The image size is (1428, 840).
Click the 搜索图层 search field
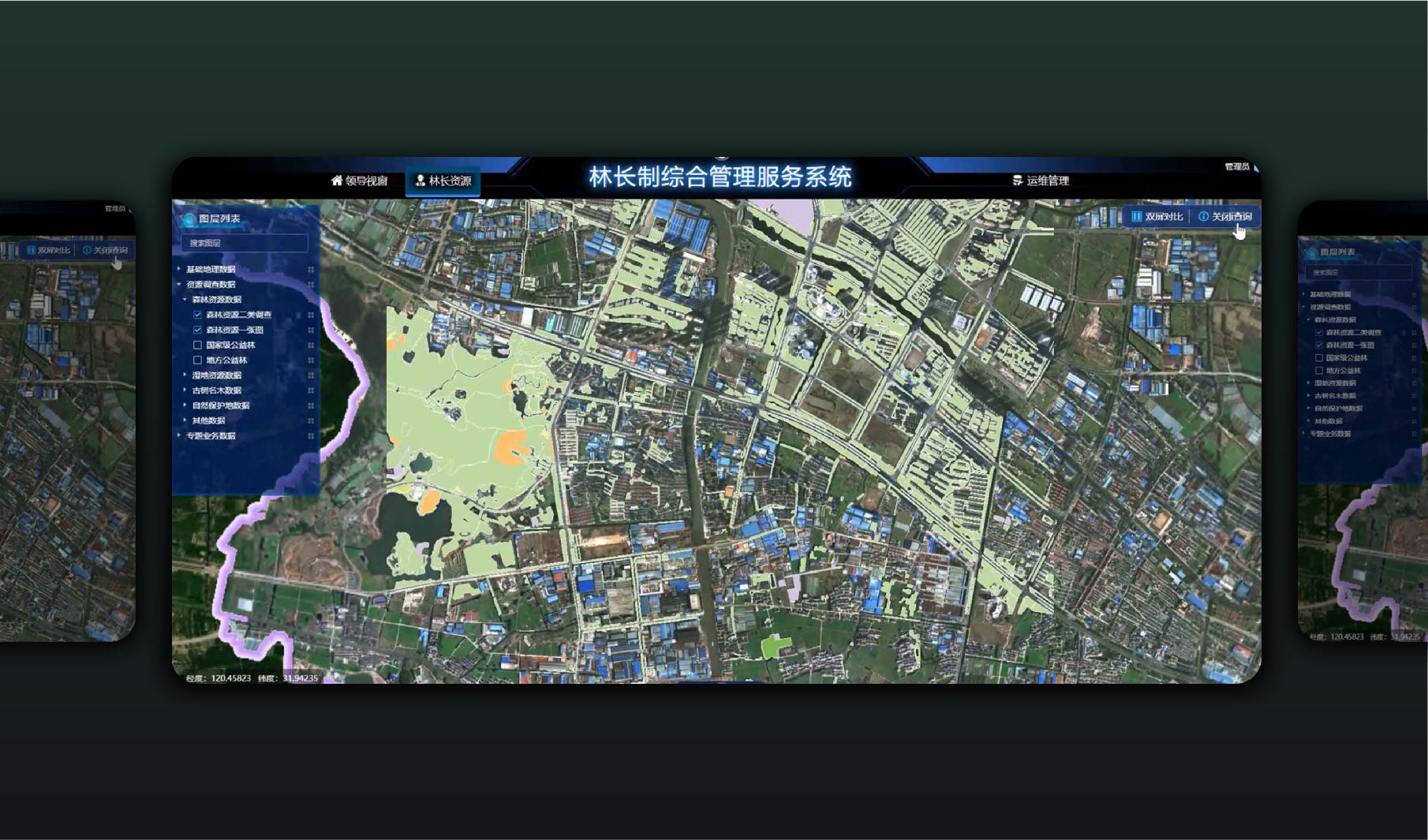(x=245, y=243)
